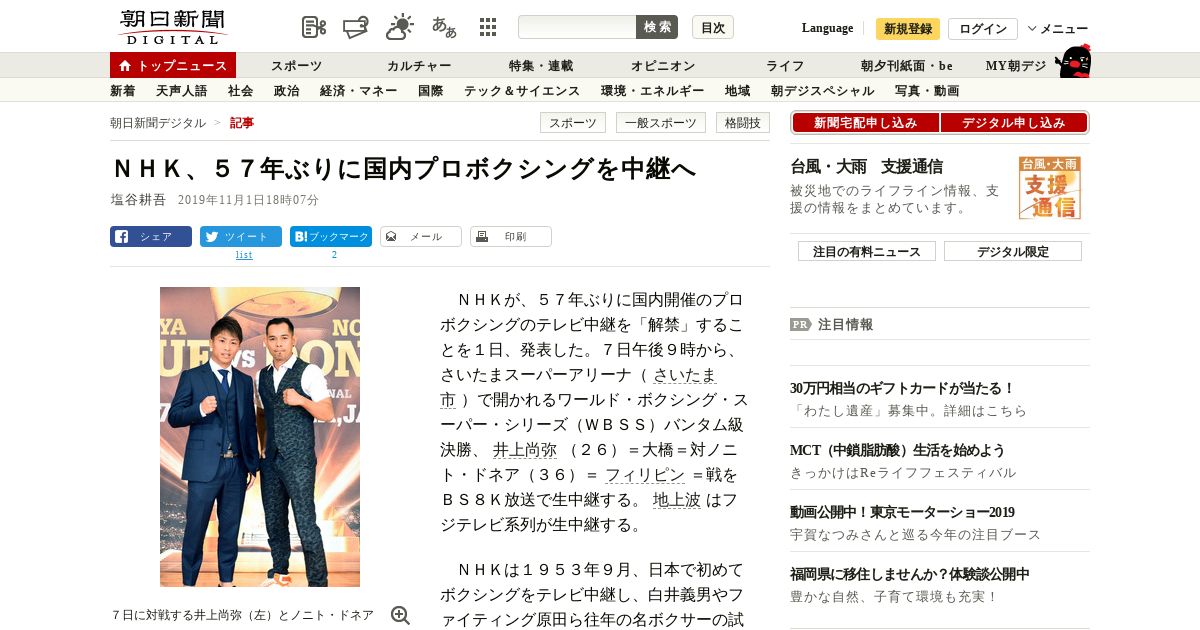The image size is (1200, 630).
Task: Send the article by mail
Action: [421, 237]
